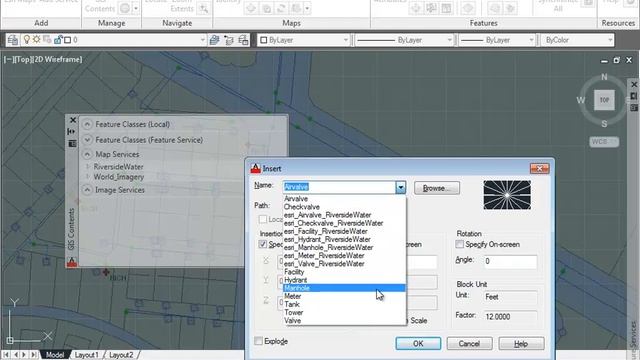
Task: Click the TOP face of the ViewCube
Action: click(604, 100)
